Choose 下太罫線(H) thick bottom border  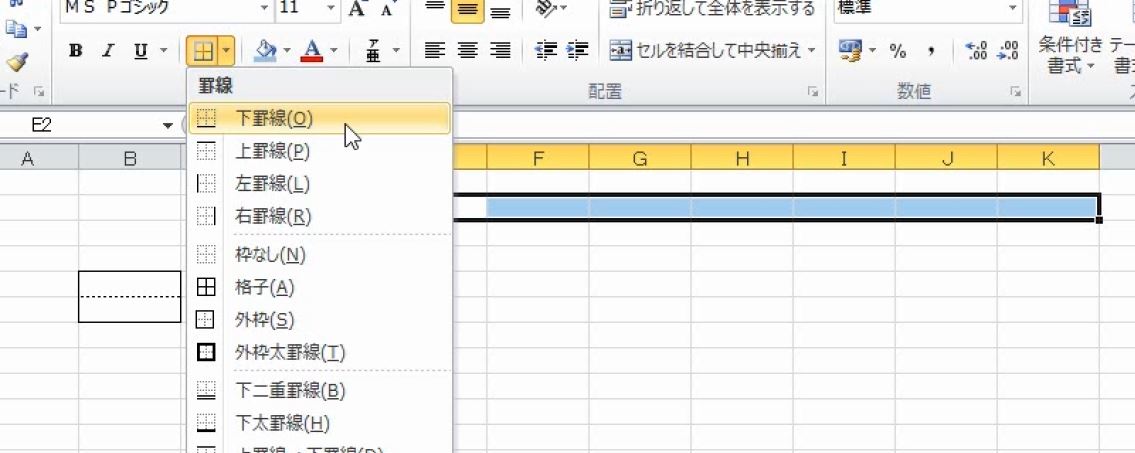pyautogui.click(x=319, y=423)
